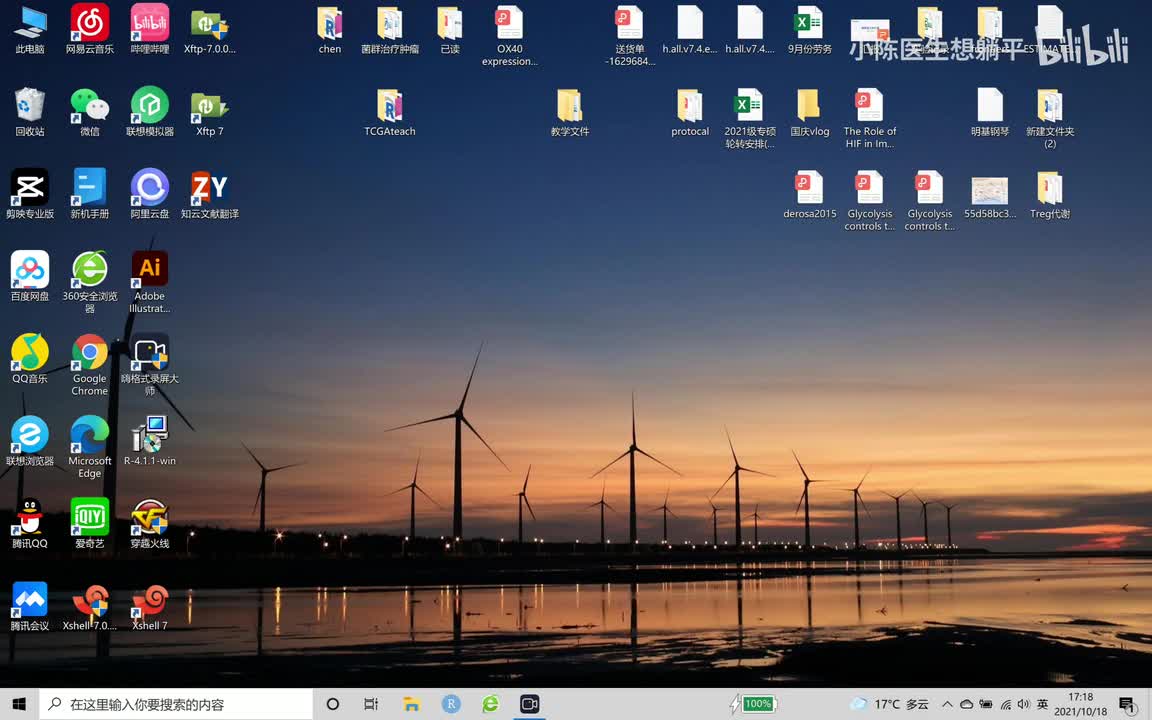Switch the input language indicator 英
The width and height of the screenshot is (1152, 720).
coord(1043,704)
